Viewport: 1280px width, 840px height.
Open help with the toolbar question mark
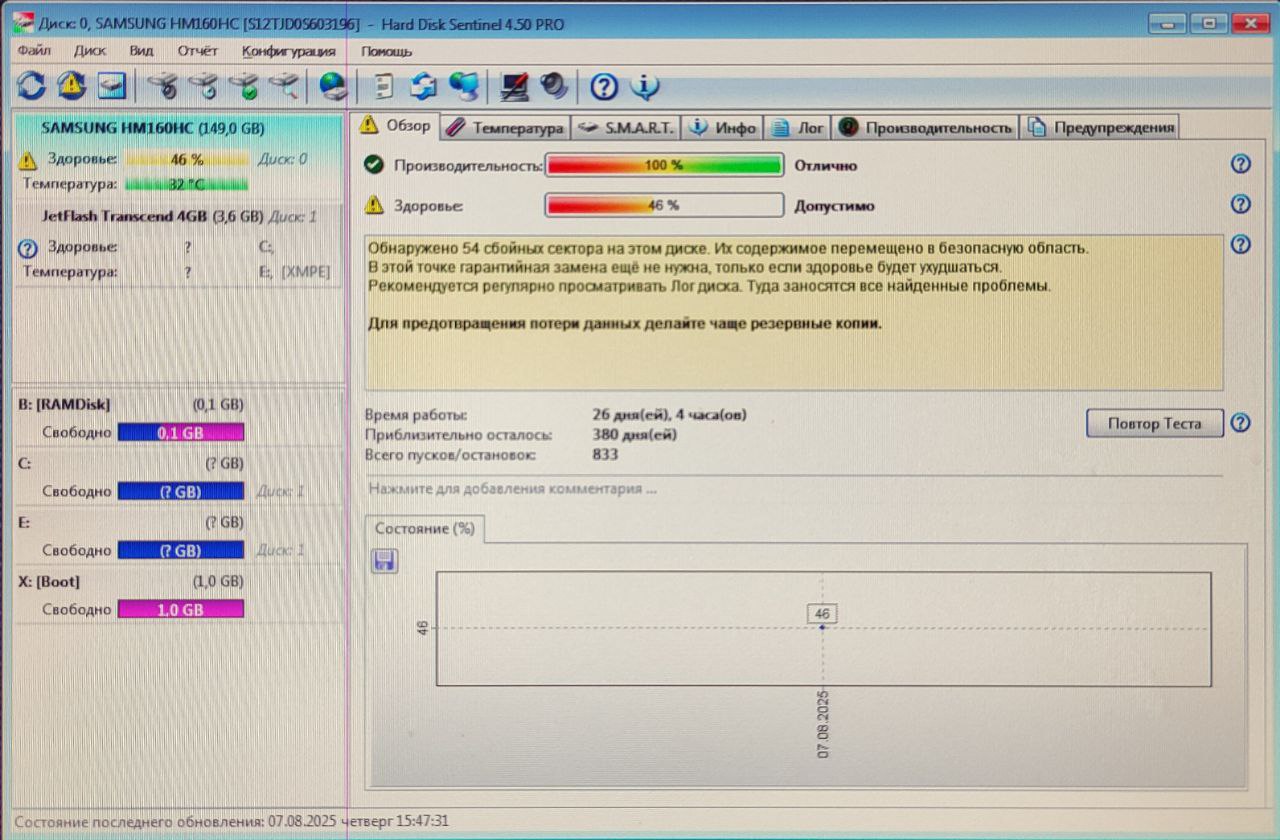[x=604, y=87]
